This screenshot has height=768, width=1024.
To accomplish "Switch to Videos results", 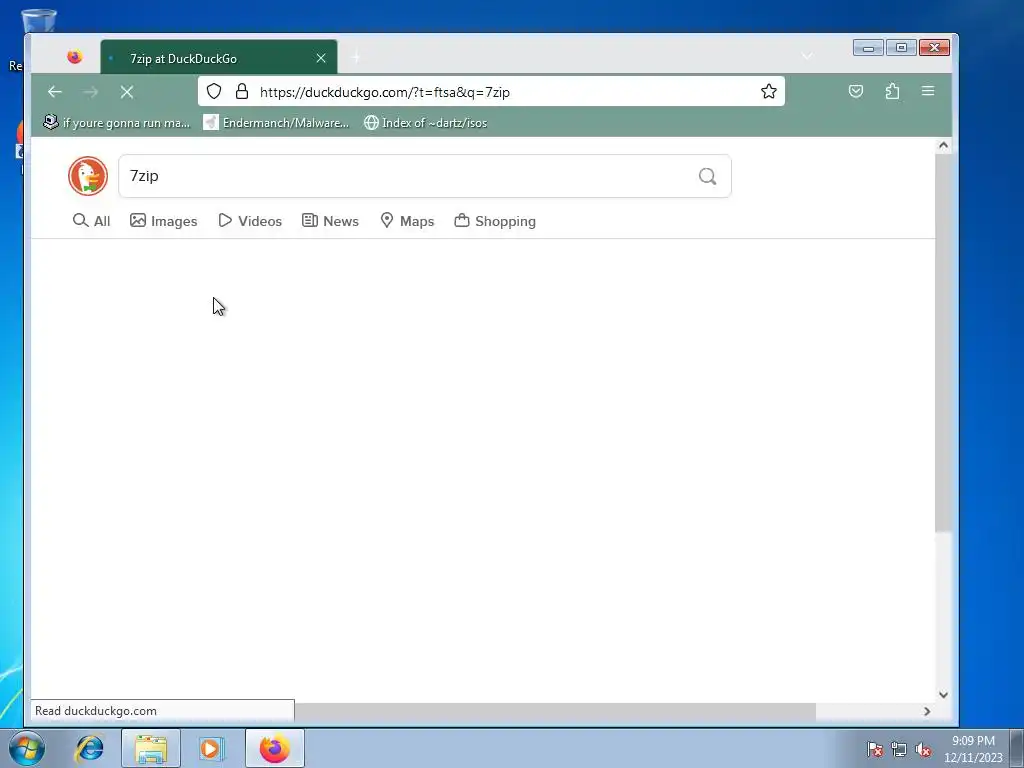I will (x=250, y=221).
